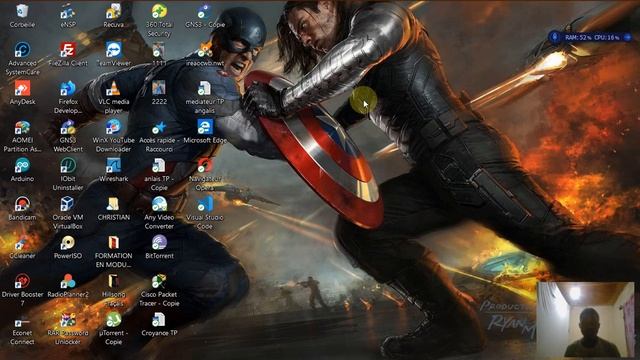The image size is (640, 360).
Task: Launch CCleaner from desktop
Action: point(22,242)
